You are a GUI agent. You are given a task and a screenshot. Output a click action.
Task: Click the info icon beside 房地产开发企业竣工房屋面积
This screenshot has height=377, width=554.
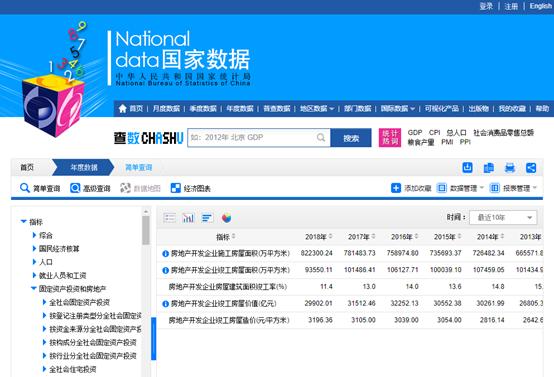point(165,270)
